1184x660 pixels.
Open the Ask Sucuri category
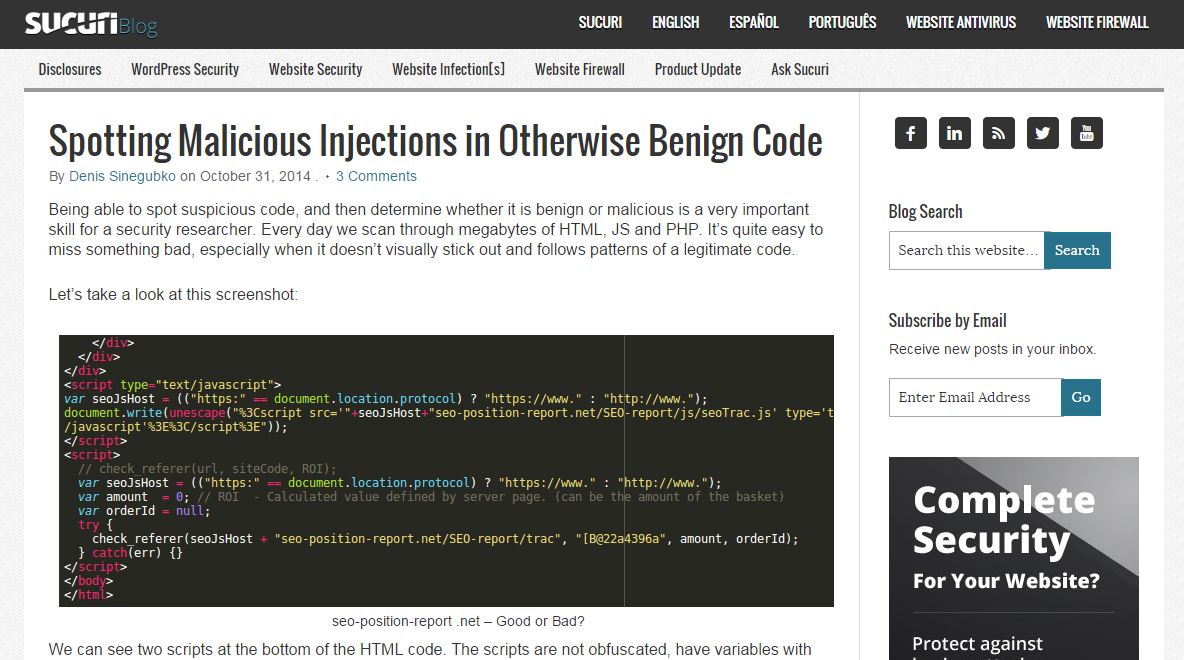800,69
